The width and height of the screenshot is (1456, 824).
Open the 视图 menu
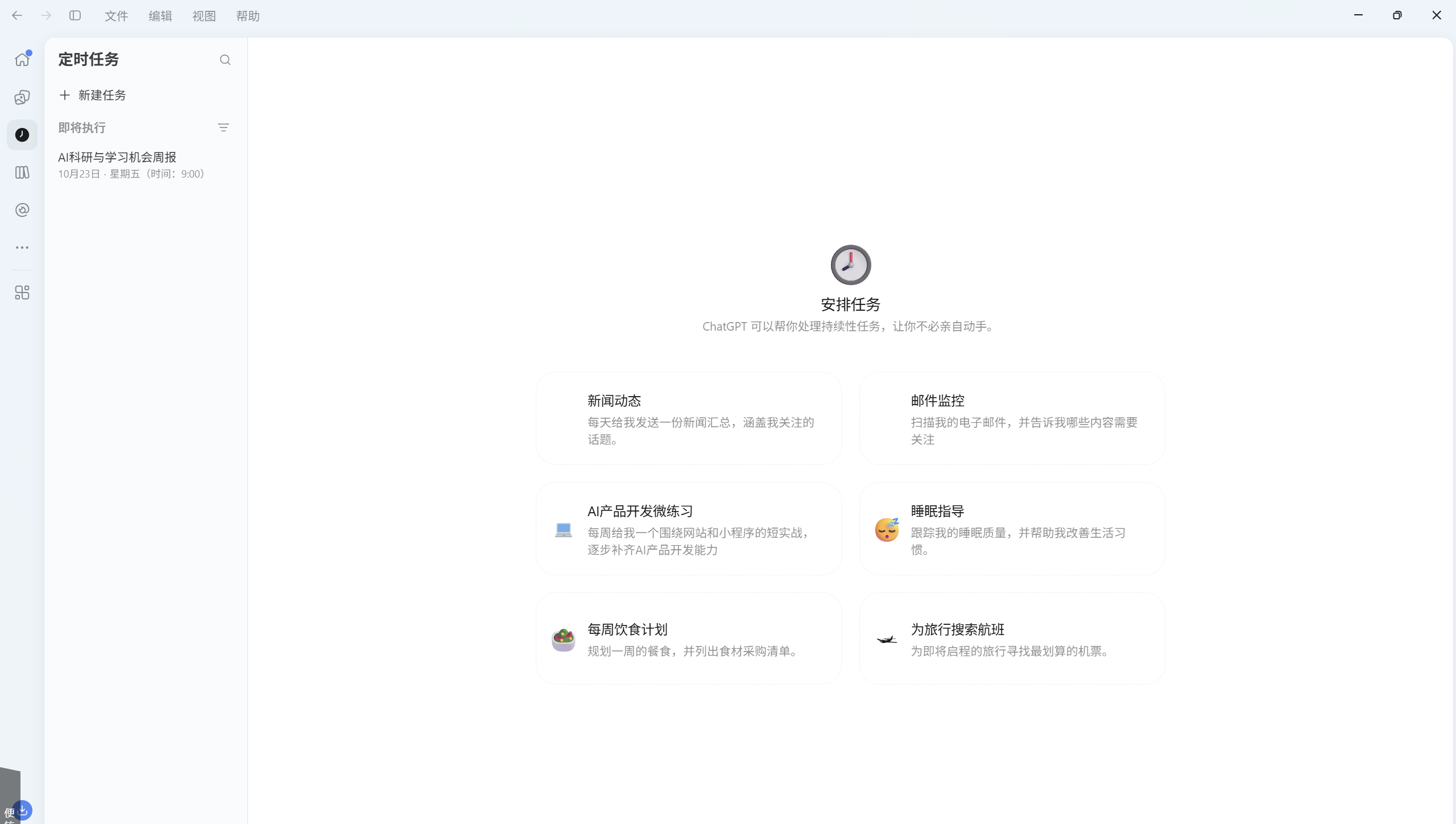204,16
